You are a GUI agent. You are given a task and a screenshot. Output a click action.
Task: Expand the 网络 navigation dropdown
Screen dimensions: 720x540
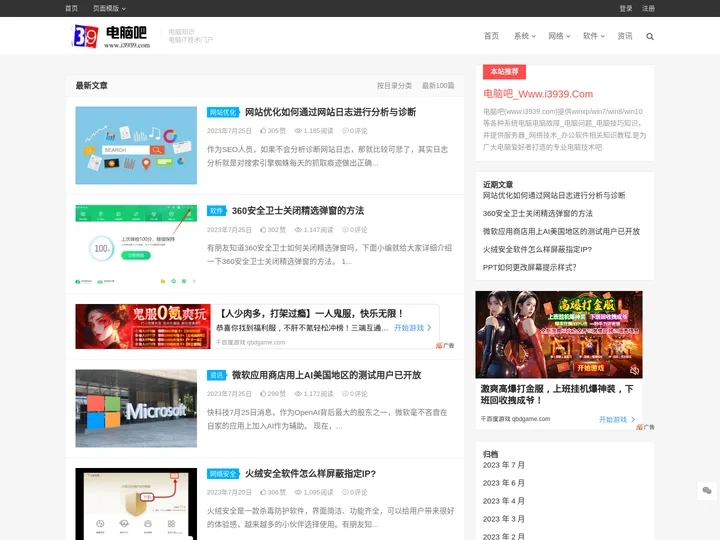559,36
